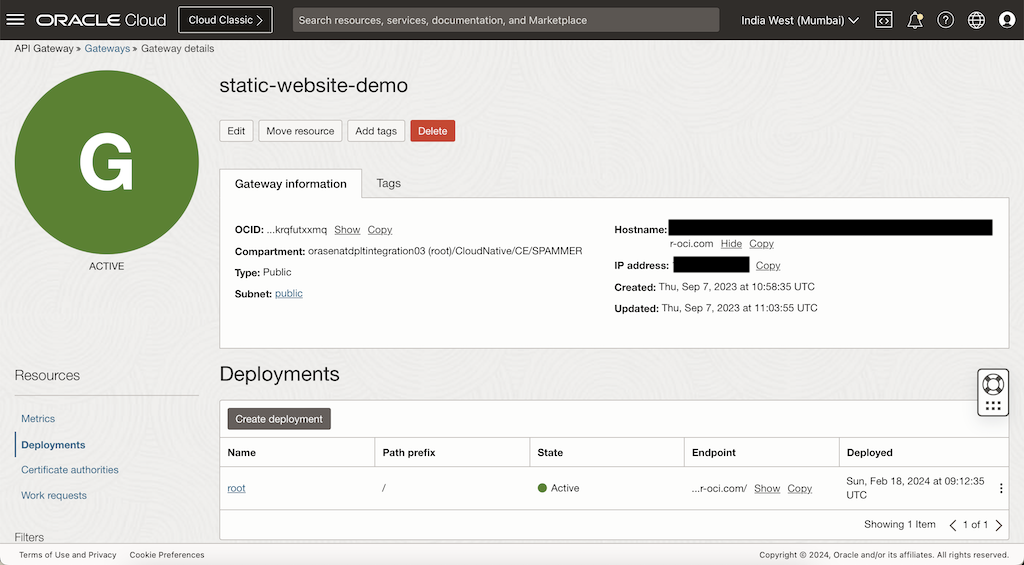
Task: Click the Cloud Classic button
Action: (x=225, y=20)
